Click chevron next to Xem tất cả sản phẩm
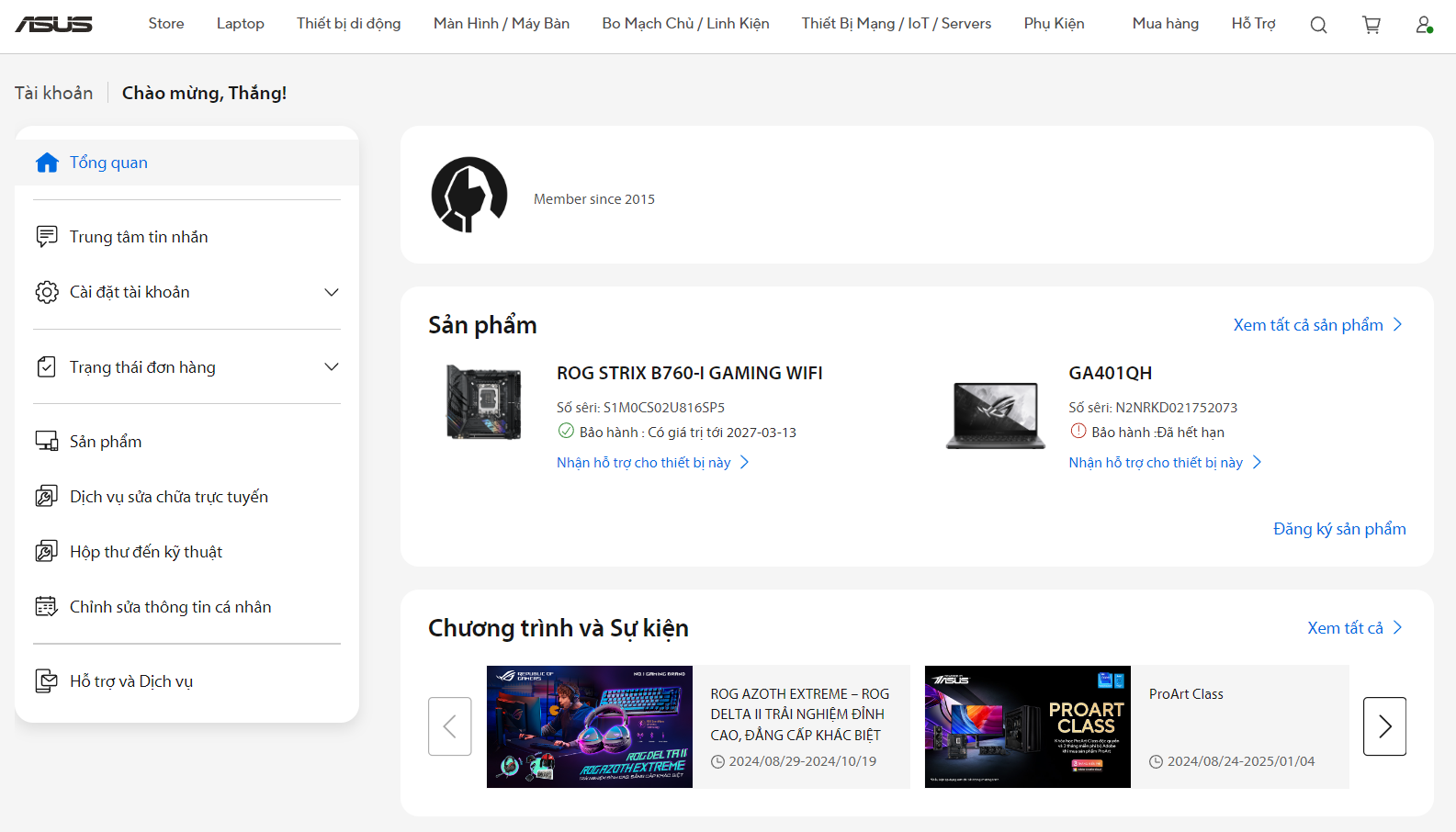 pyautogui.click(x=1398, y=325)
